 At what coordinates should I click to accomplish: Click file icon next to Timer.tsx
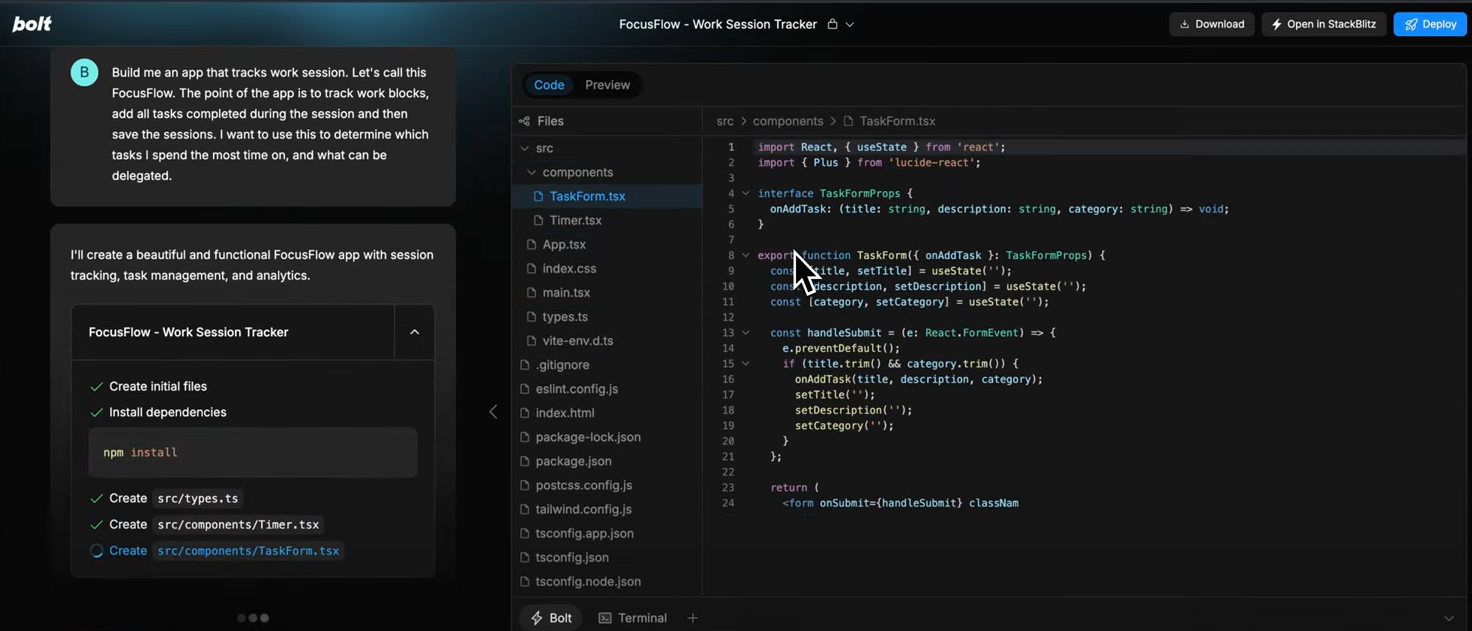pos(539,220)
